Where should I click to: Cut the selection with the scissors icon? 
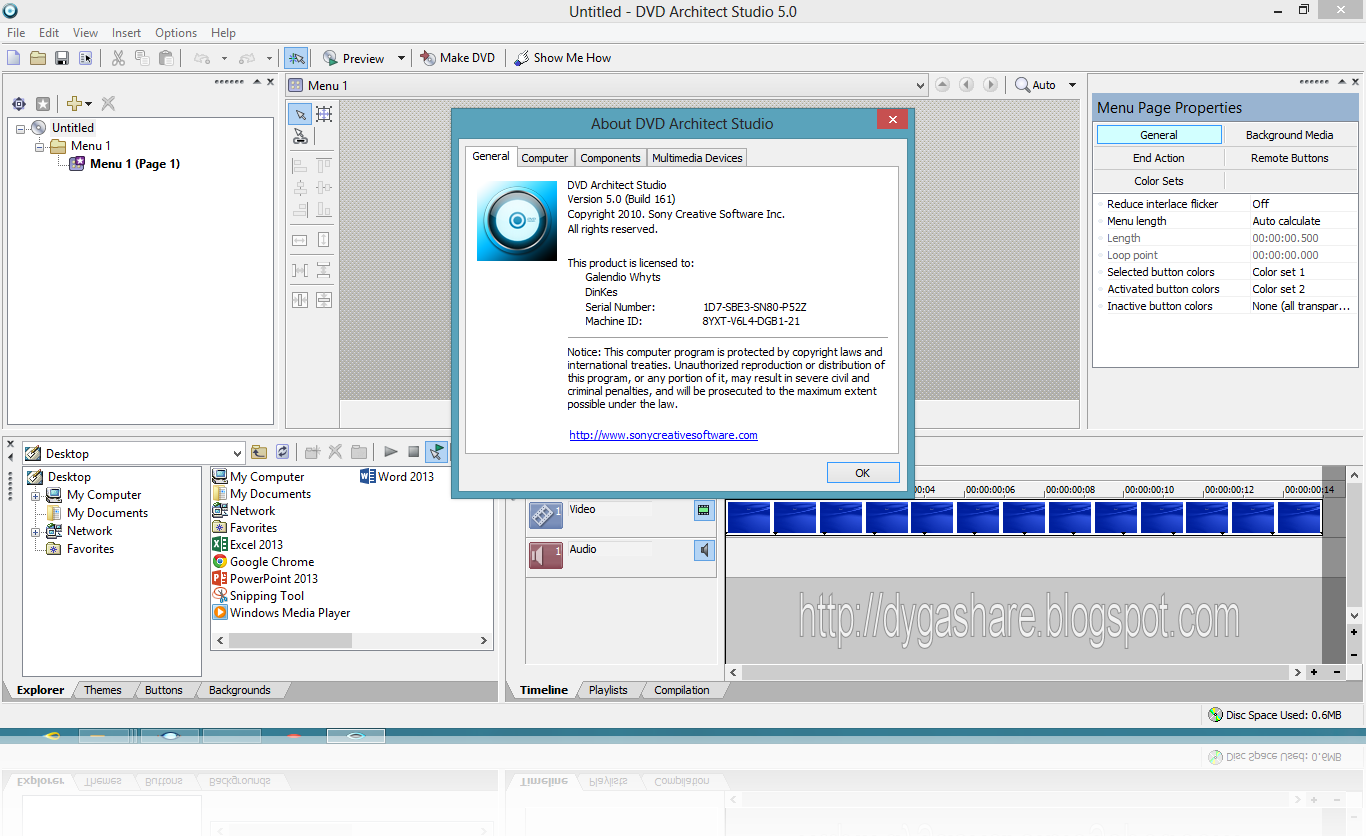[118, 58]
